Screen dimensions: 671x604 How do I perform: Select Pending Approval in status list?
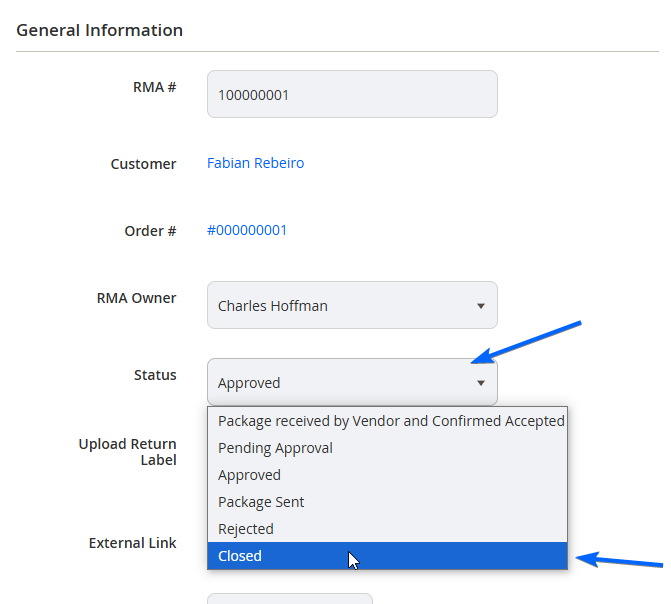point(387,448)
